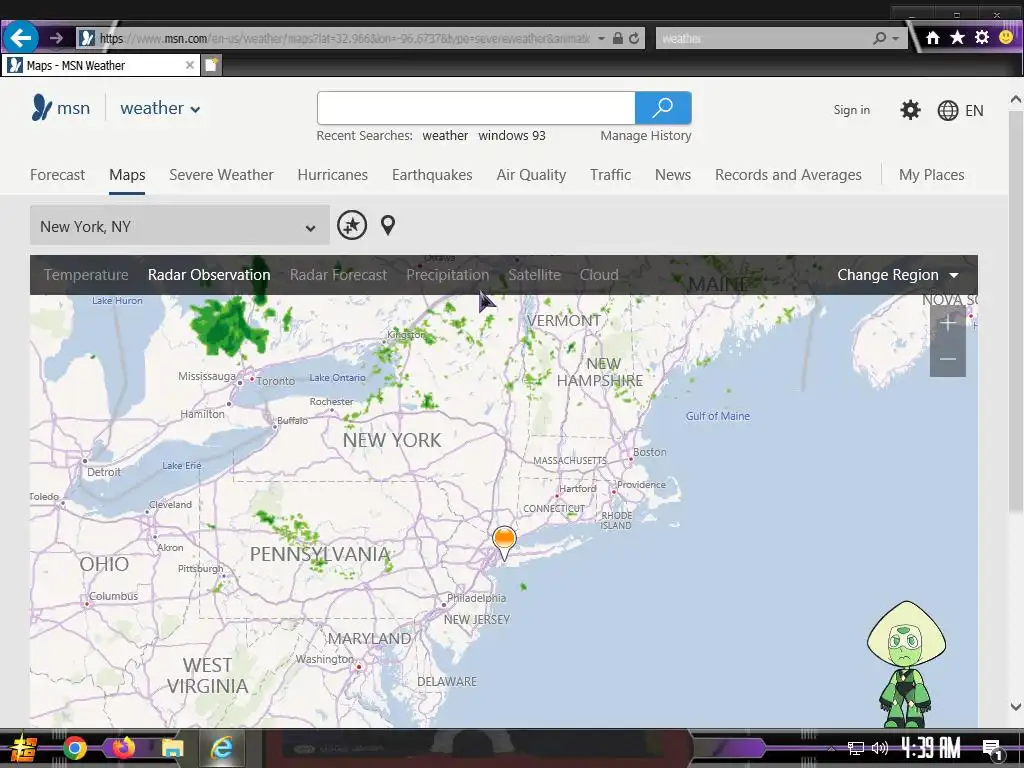Zoom in the map with plus button
The height and width of the screenshot is (768, 1024).
pyautogui.click(x=948, y=323)
